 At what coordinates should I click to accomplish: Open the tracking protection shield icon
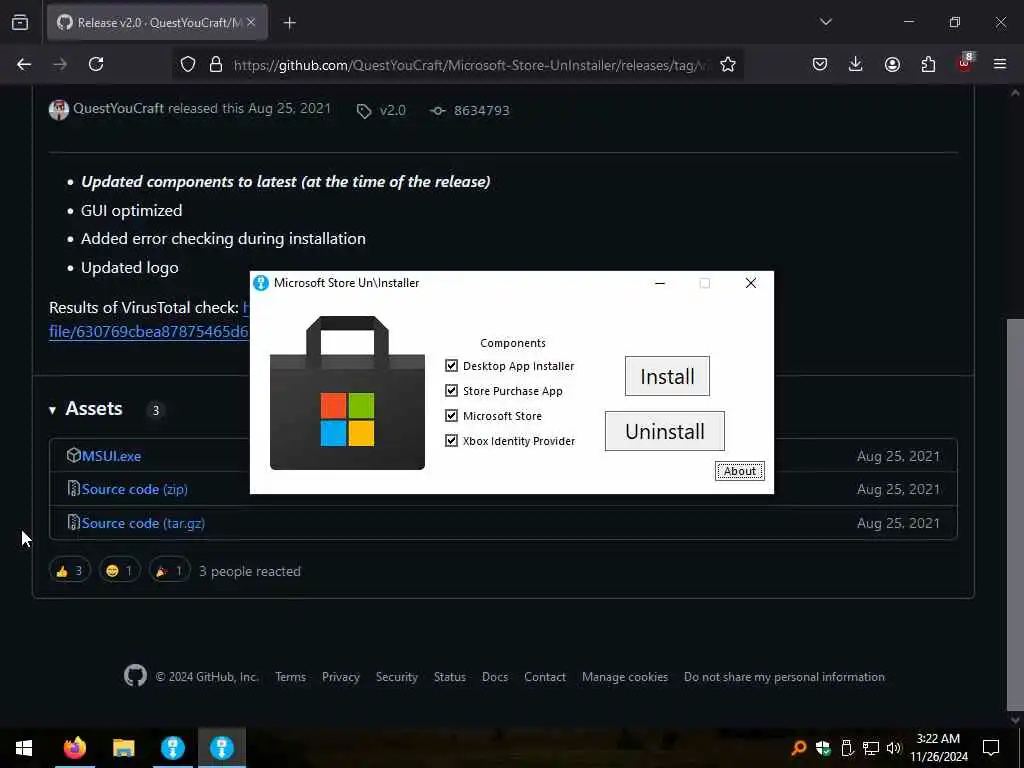(x=188, y=64)
